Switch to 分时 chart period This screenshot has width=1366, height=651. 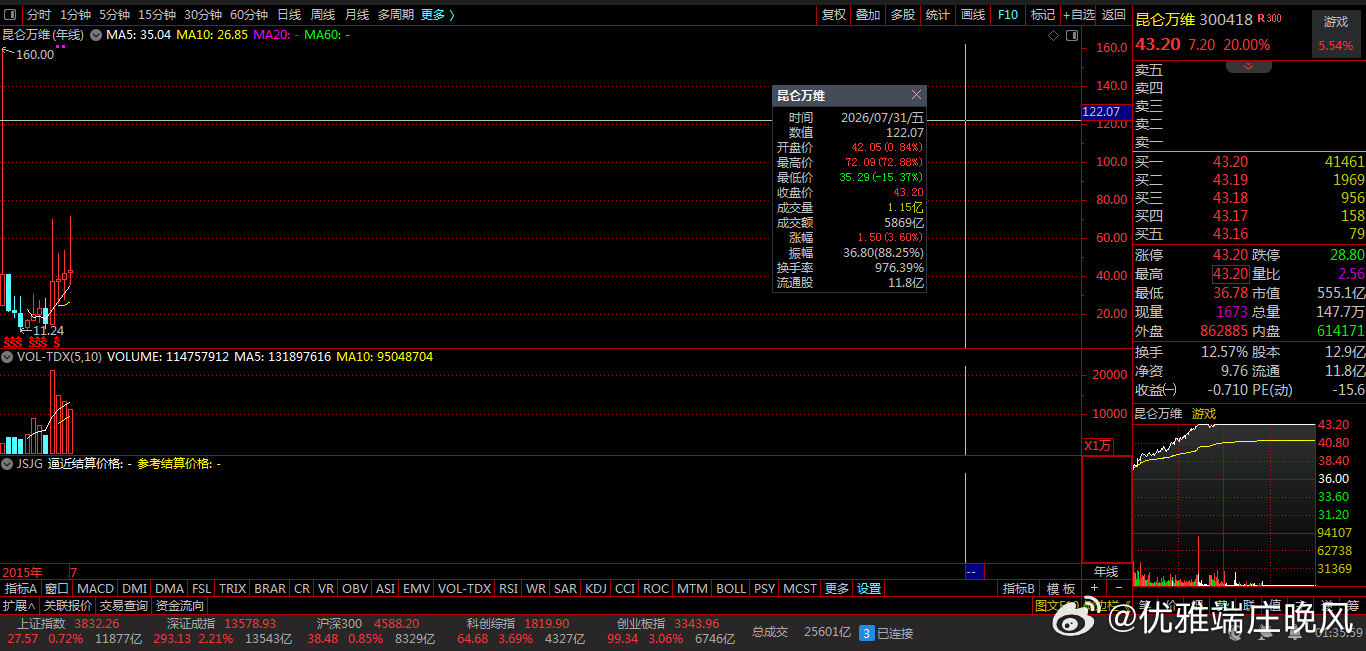coord(39,15)
